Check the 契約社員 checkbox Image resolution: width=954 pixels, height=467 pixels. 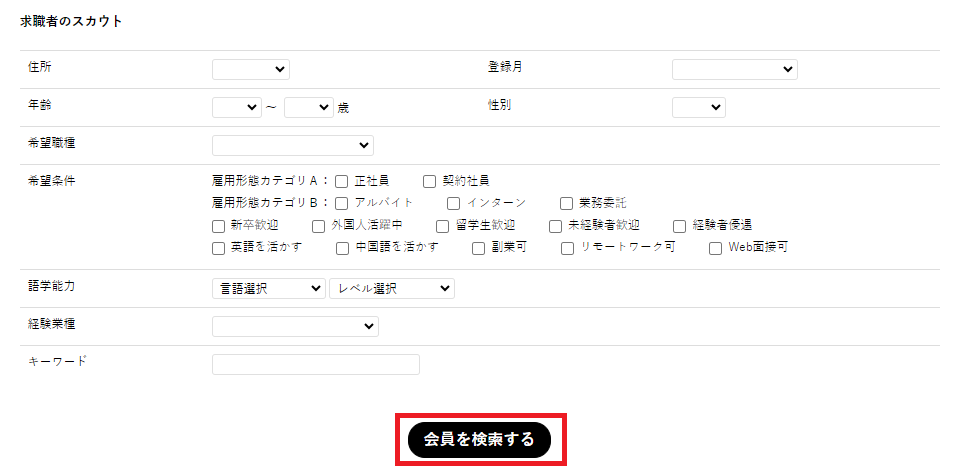[430, 182]
